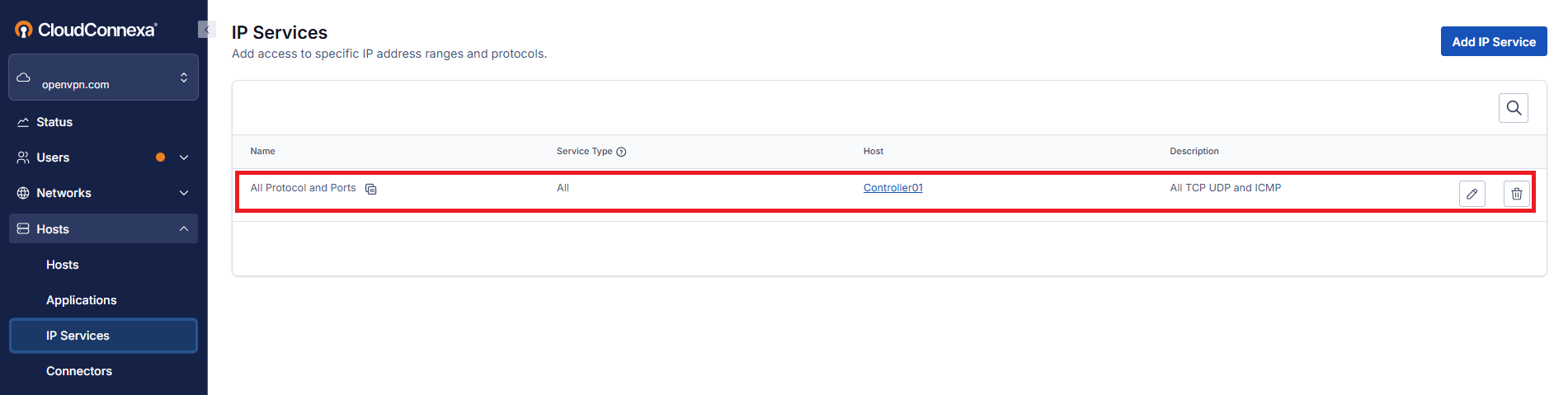Collapse the Hosts section chevron
This screenshot has height=395, width=1568.
click(x=184, y=228)
